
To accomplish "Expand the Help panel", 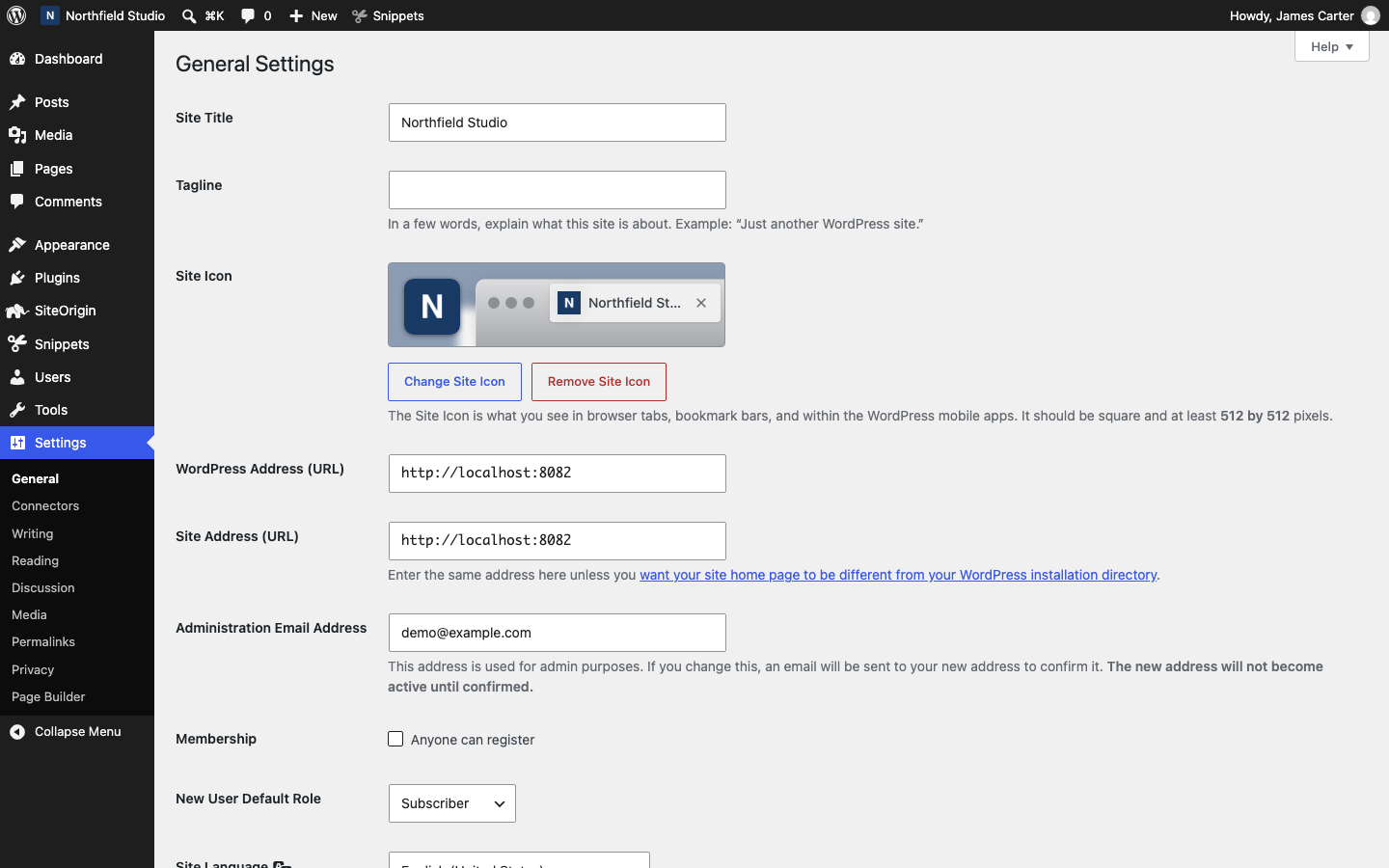I will (x=1332, y=46).
